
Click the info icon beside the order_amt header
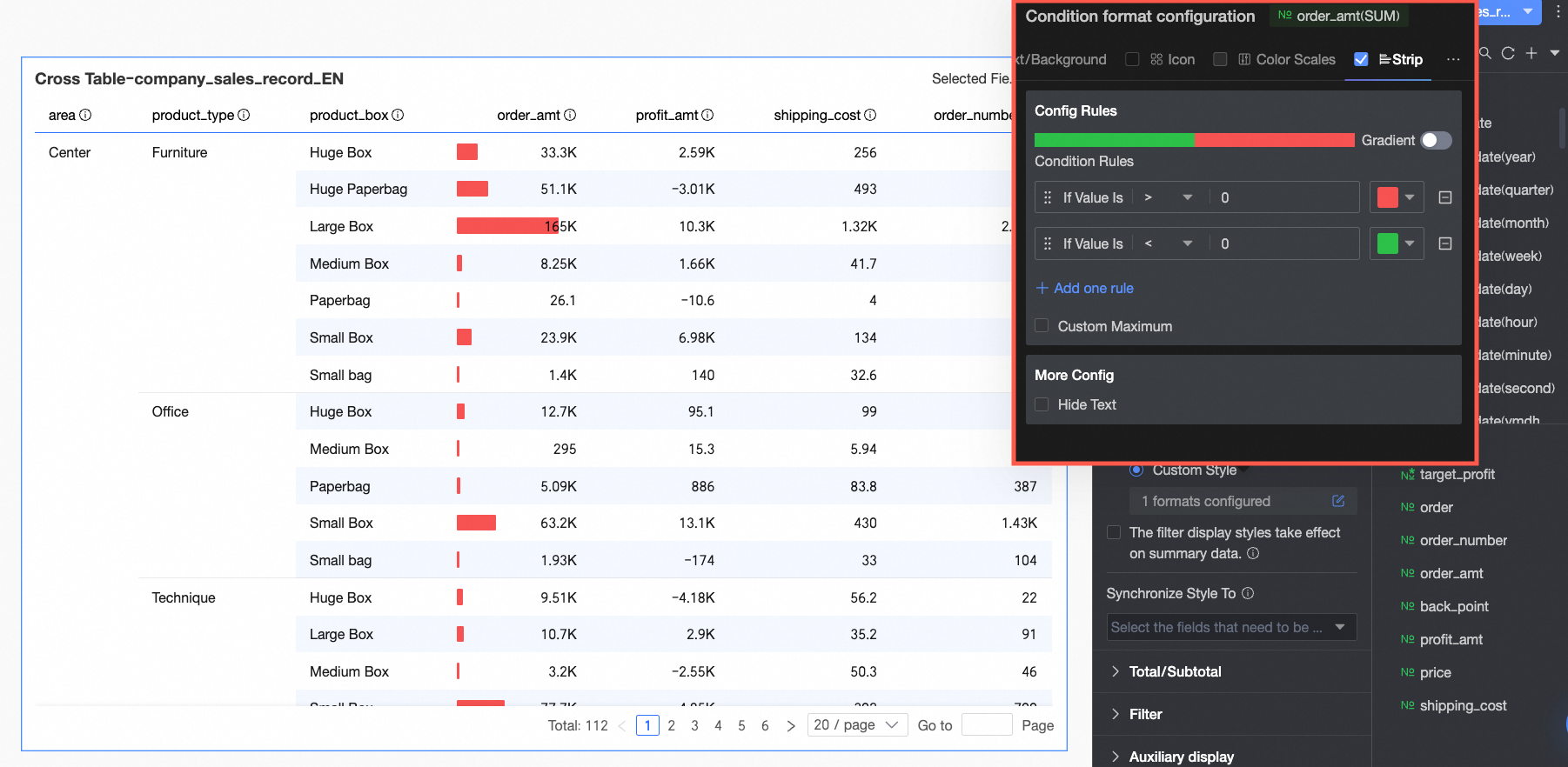pos(570,115)
